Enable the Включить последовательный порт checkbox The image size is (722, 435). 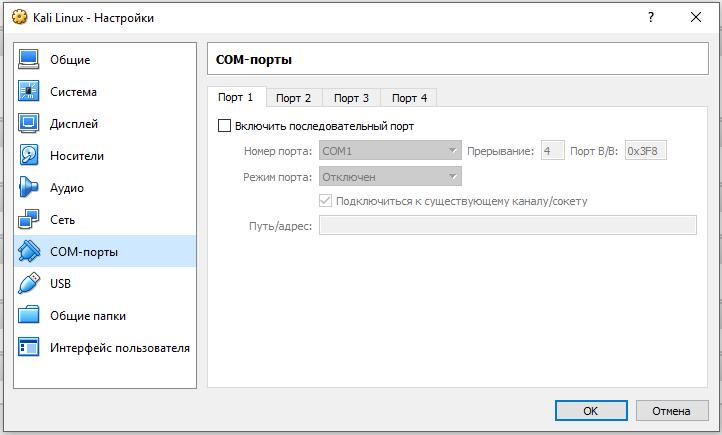click(224, 126)
